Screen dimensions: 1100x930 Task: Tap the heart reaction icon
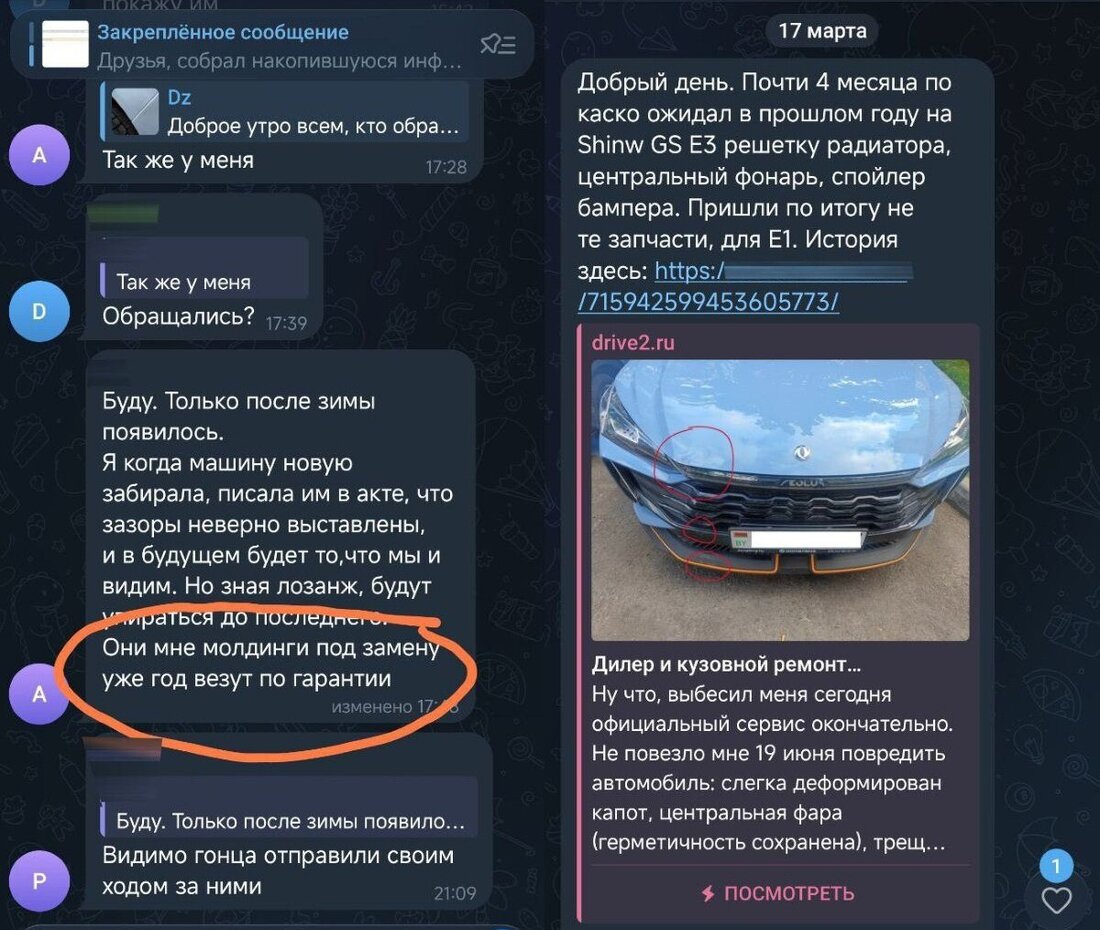(1056, 900)
